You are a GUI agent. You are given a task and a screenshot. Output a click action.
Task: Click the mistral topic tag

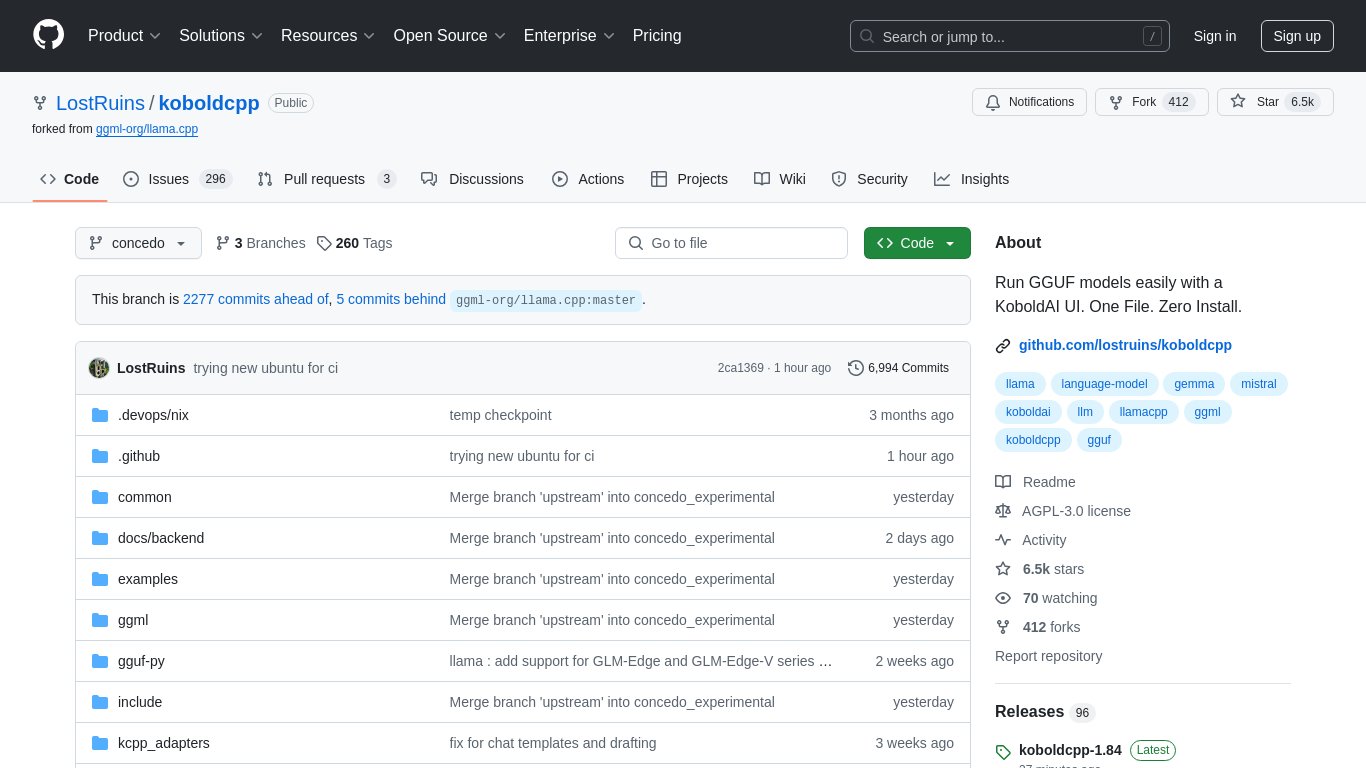(x=1259, y=383)
